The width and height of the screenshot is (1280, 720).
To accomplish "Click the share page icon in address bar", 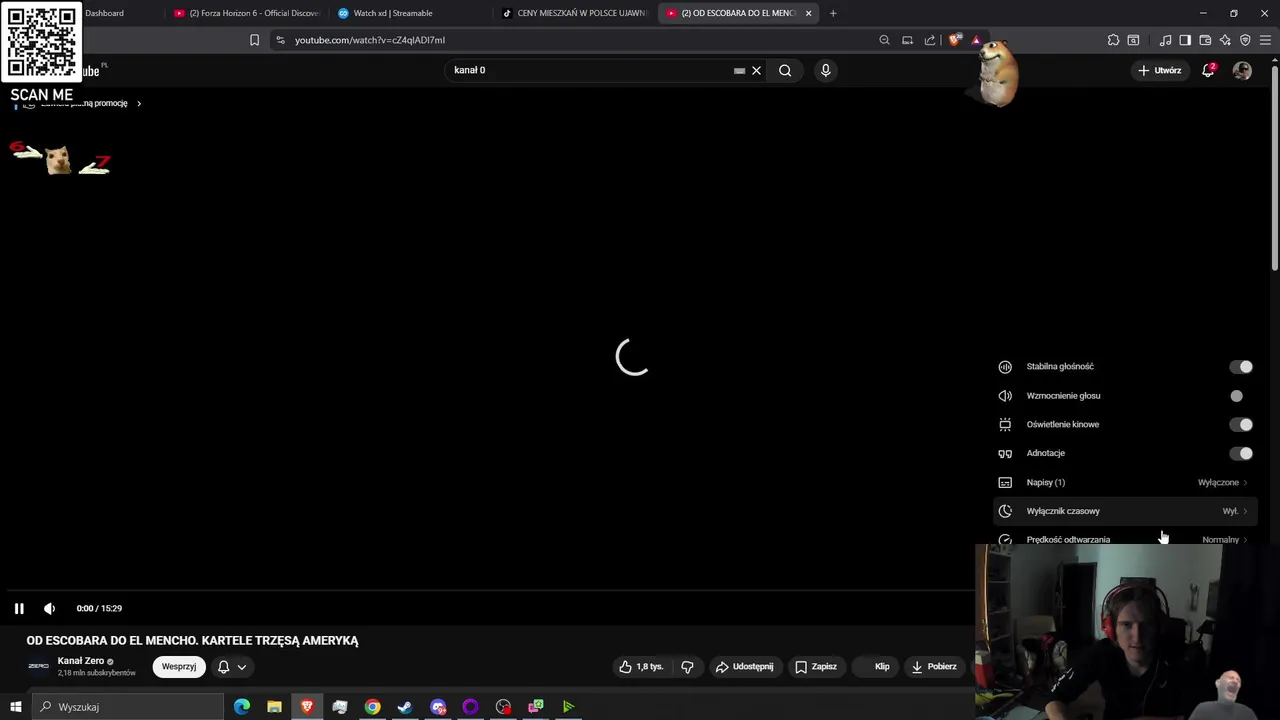I will click(x=930, y=40).
